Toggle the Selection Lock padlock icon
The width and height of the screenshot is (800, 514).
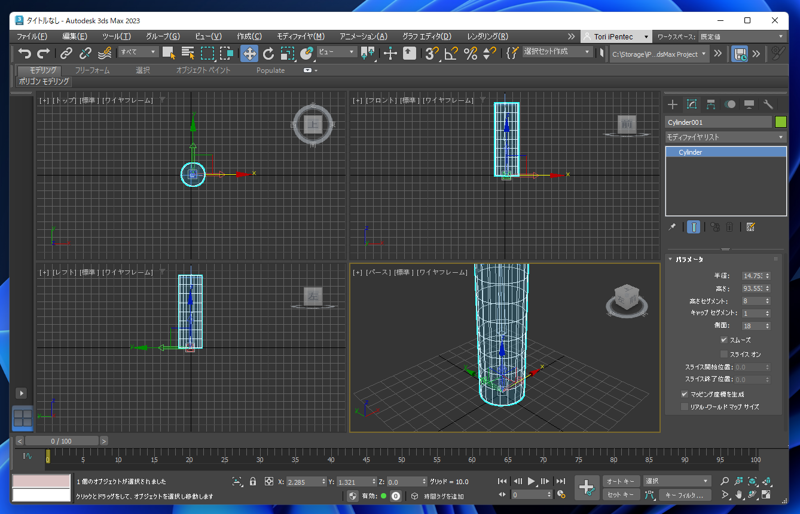coord(253,481)
